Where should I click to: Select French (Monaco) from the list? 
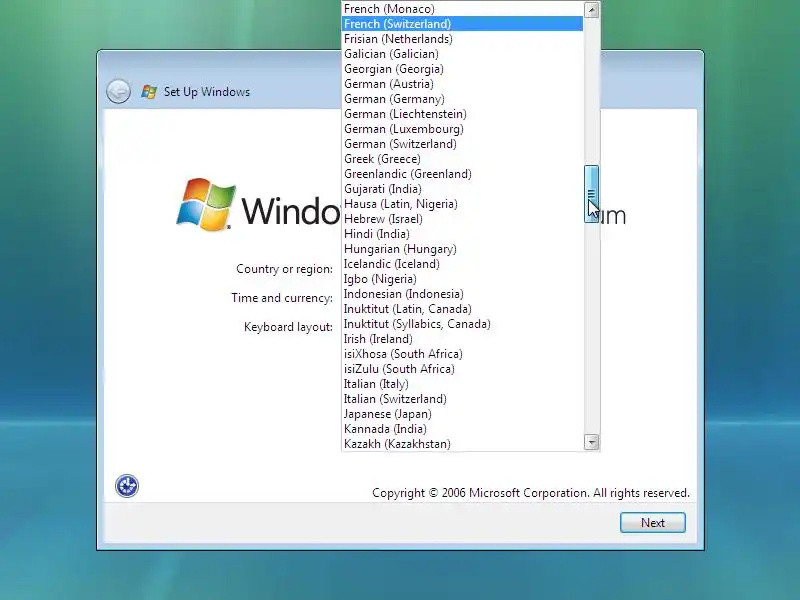(x=462, y=9)
